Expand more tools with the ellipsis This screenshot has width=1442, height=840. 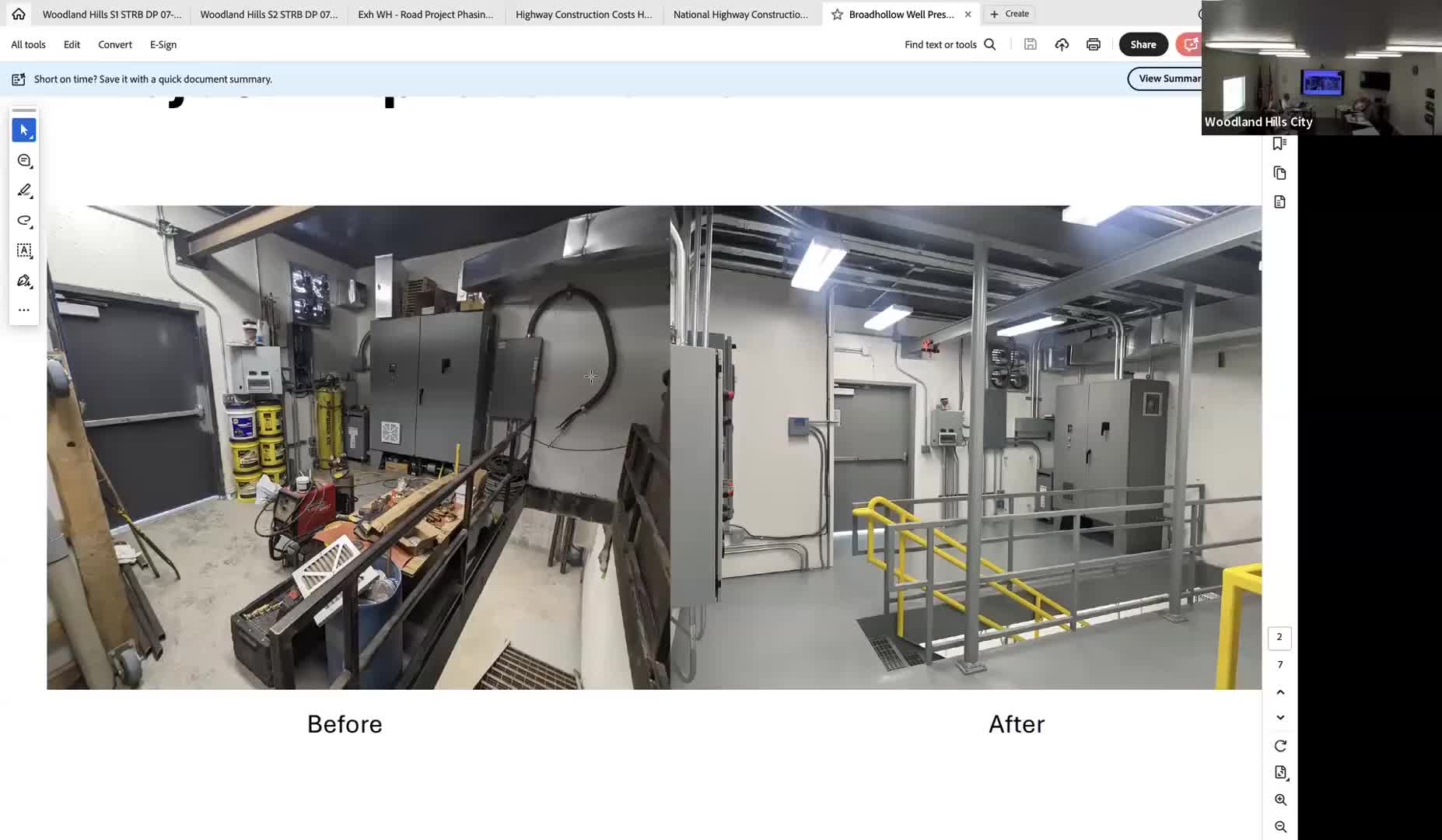24,310
